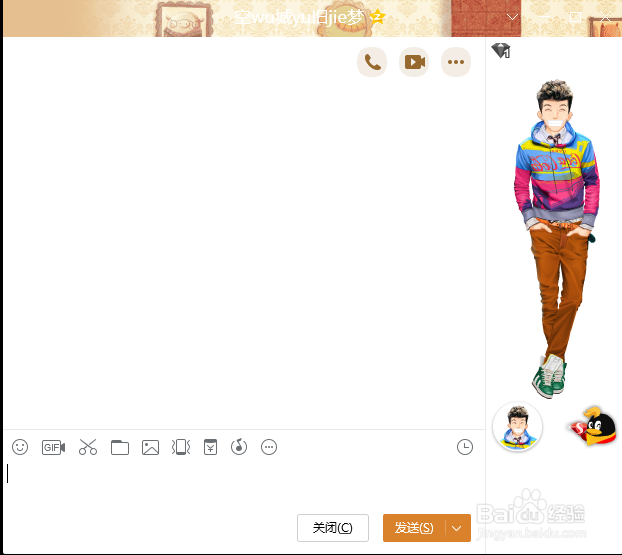The height and width of the screenshot is (555, 622).
Task: Send a file using the folder icon
Action: click(x=120, y=447)
